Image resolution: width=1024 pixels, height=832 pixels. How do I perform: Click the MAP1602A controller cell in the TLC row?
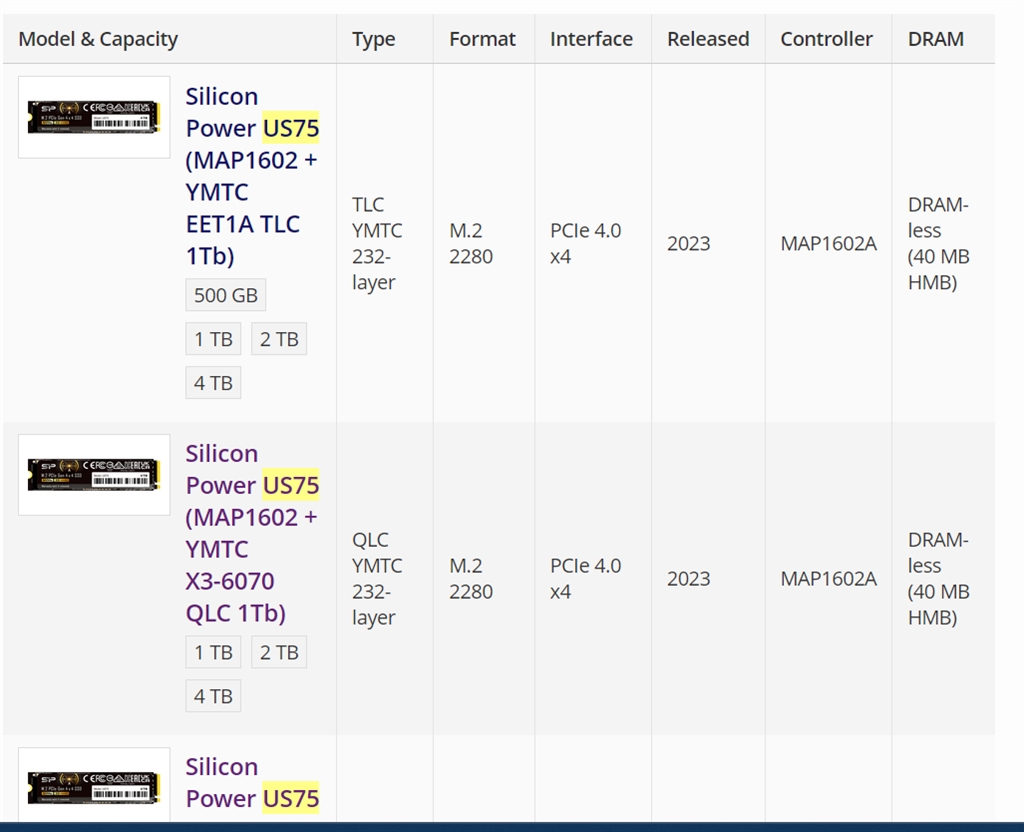pyautogui.click(x=828, y=244)
